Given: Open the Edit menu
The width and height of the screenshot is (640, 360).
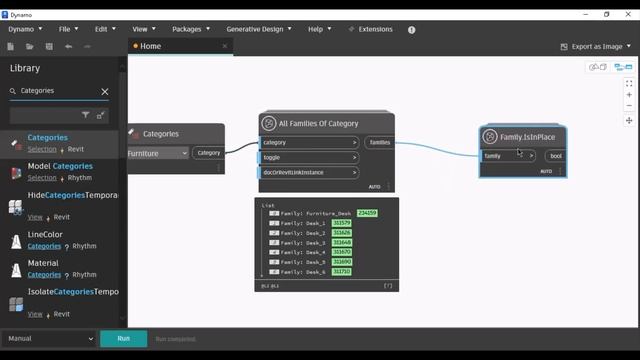Looking at the screenshot, I should point(105,29).
